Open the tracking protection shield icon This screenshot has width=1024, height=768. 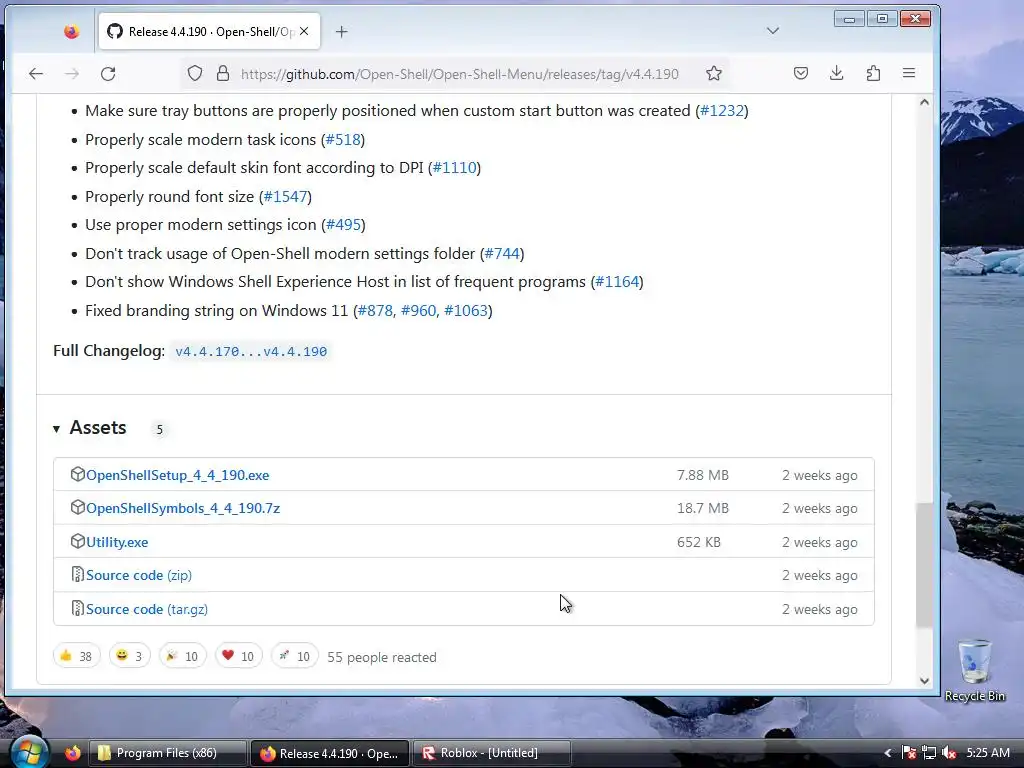[x=195, y=73]
